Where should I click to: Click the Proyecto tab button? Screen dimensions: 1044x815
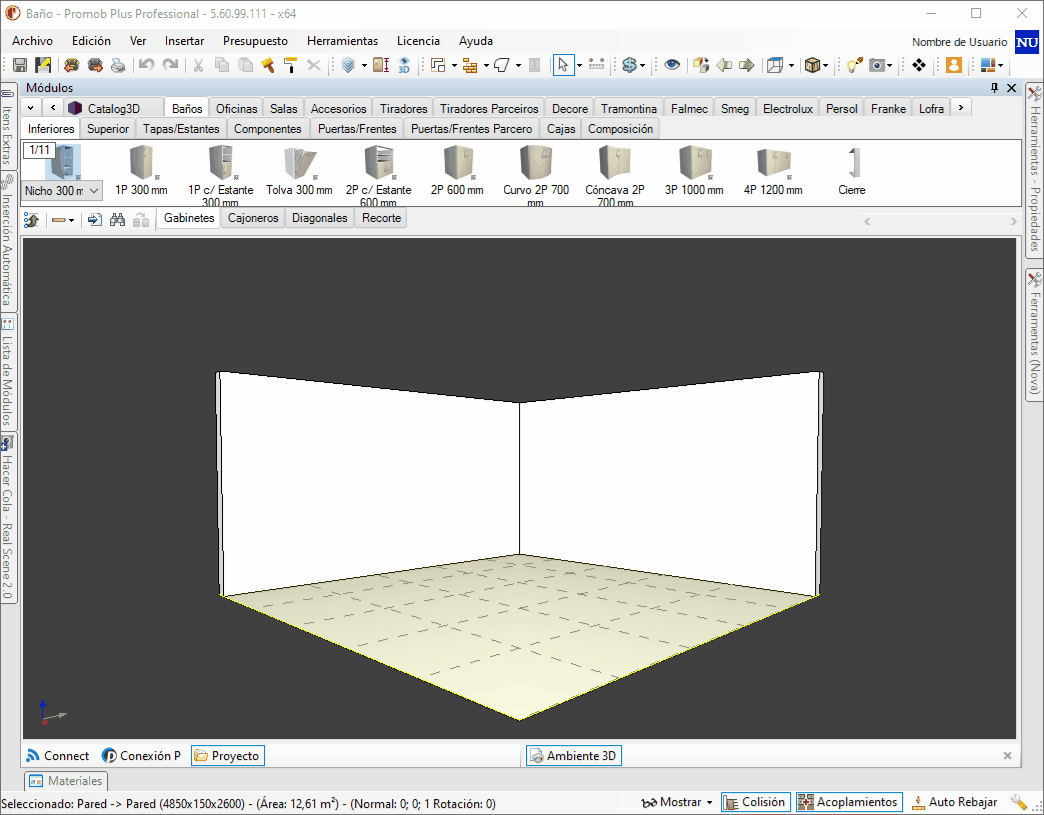click(x=228, y=756)
